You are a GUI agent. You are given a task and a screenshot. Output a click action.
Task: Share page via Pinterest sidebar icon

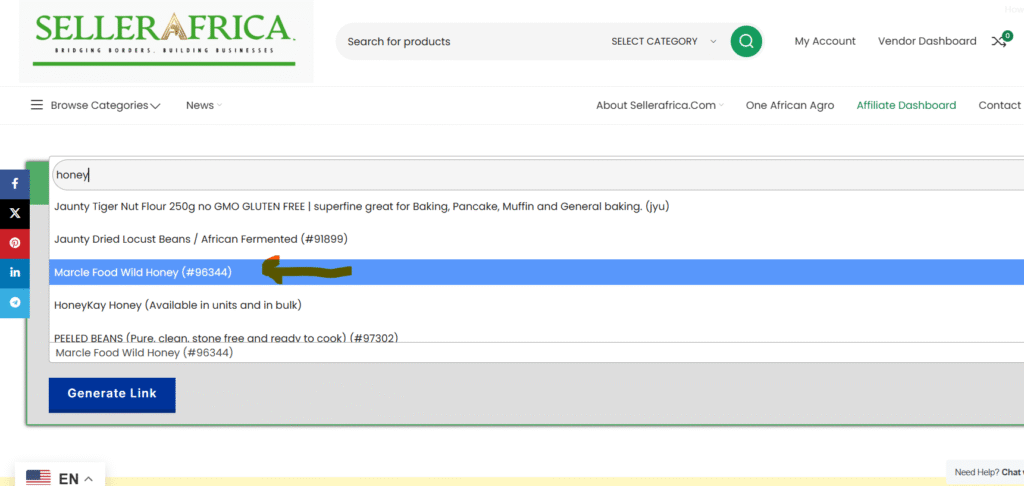(x=15, y=243)
